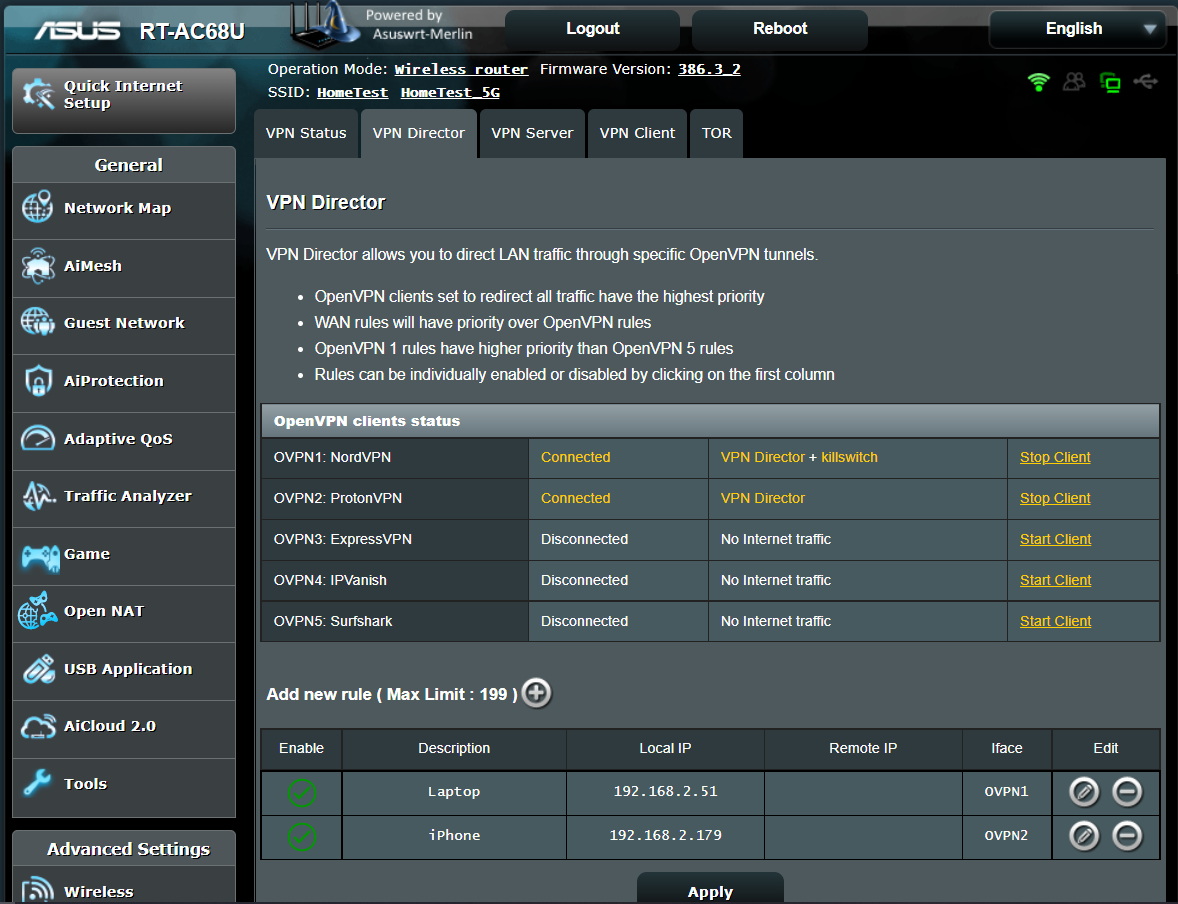Disable the Laptop VPN rule
1178x904 pixels.
tap(300, 792)
